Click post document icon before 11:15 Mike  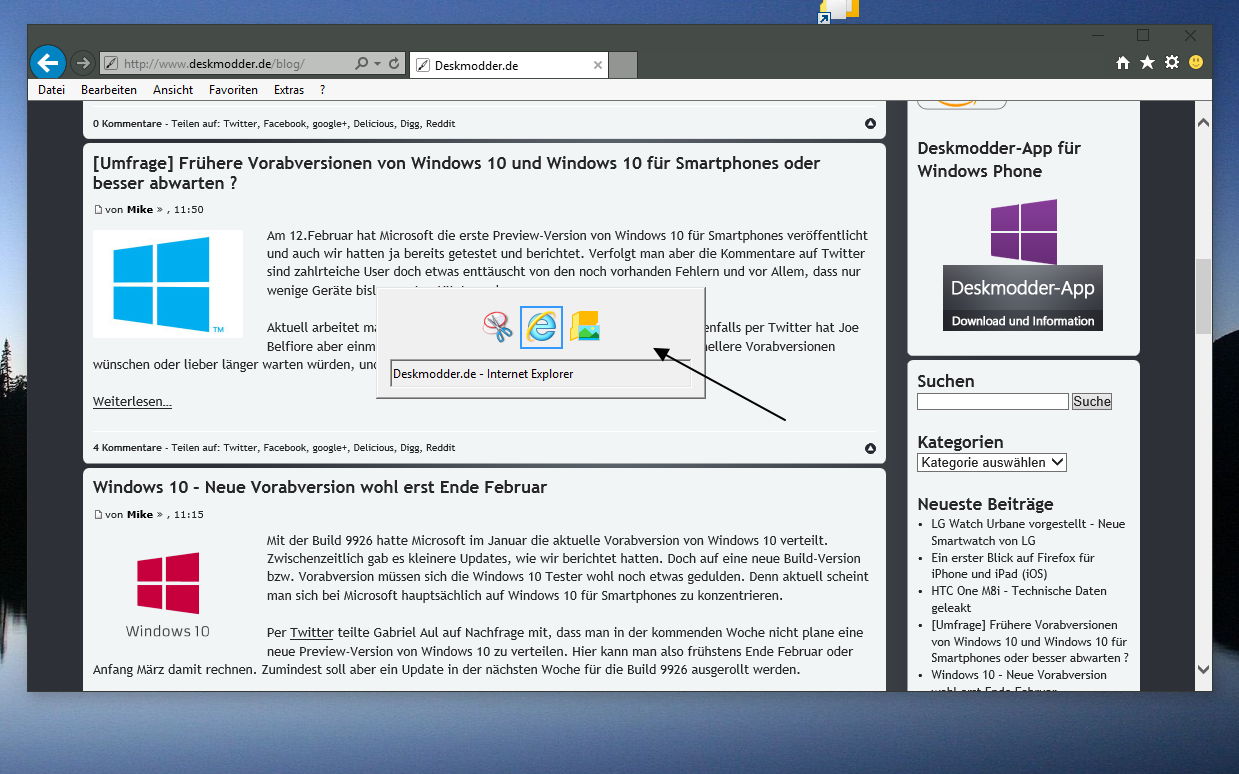click(x=98, y=515)
